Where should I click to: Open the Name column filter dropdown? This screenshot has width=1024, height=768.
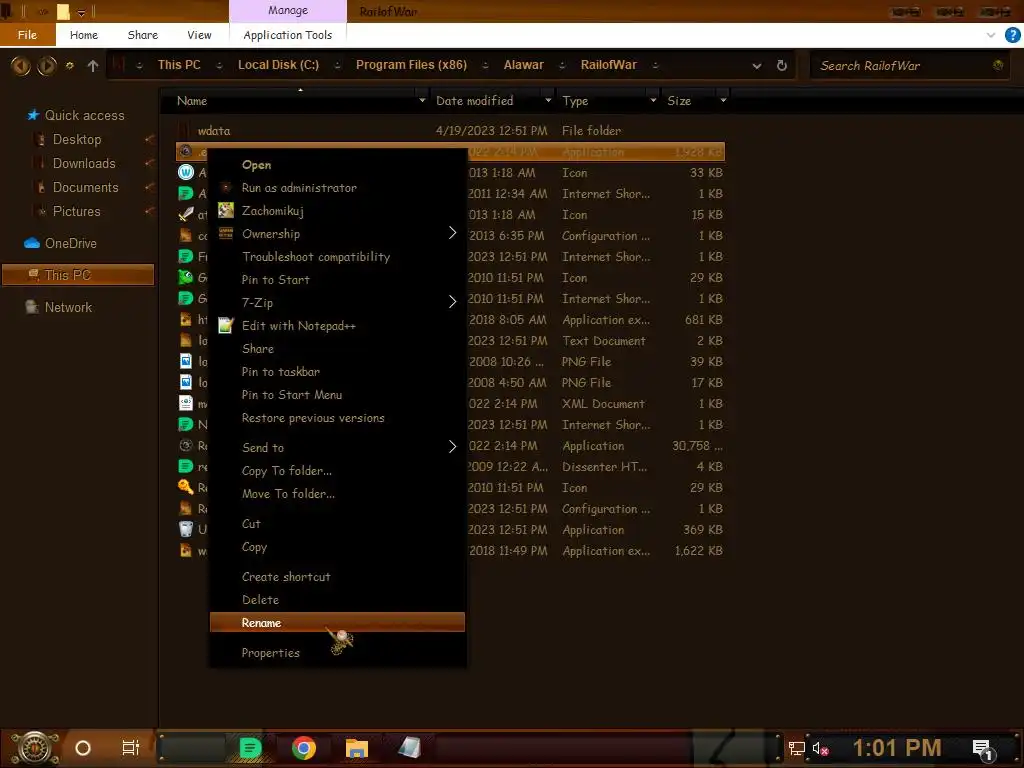(422, 101)
